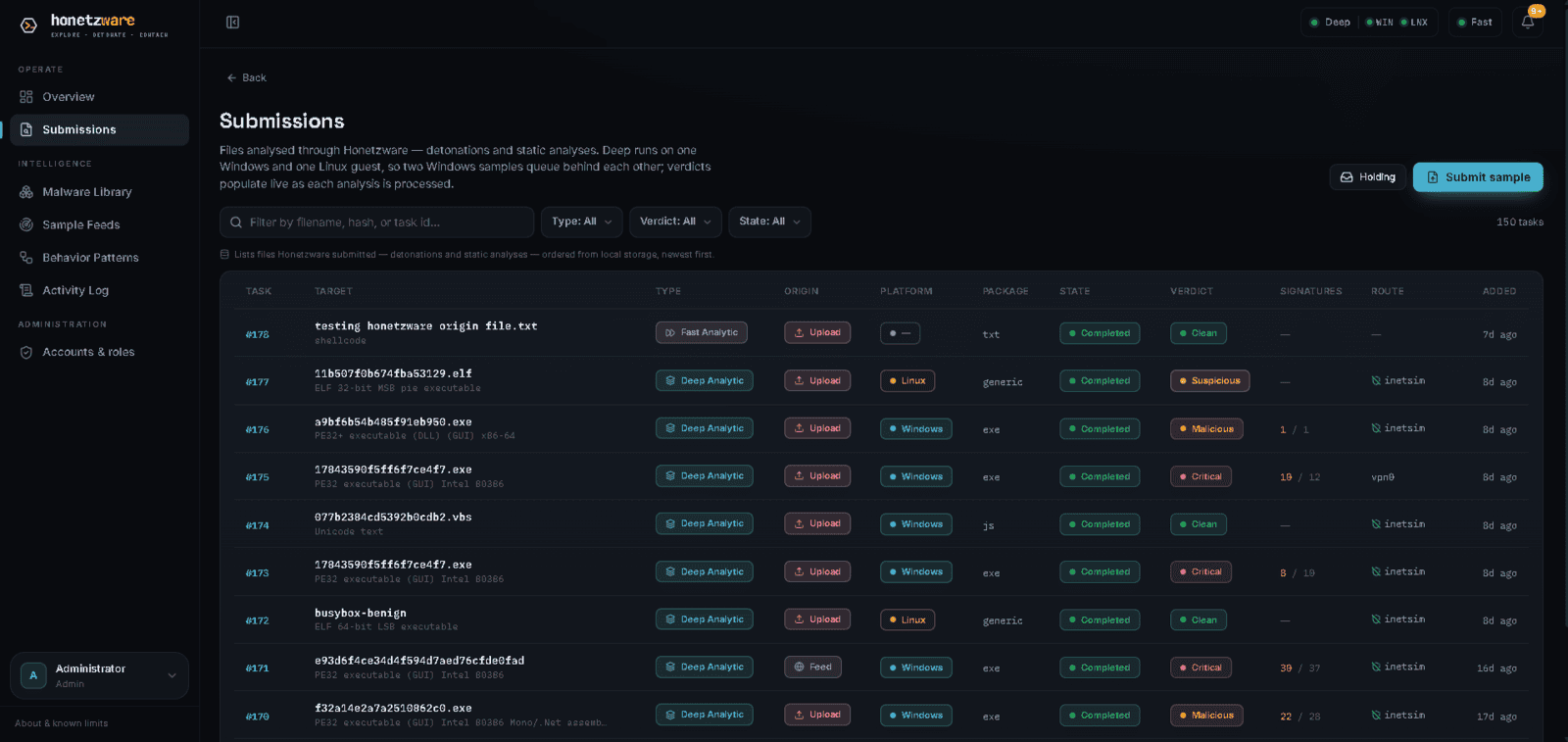Click the TASK column header
1568x742 pixels.
pyautogui.click(x=259, y=291)
